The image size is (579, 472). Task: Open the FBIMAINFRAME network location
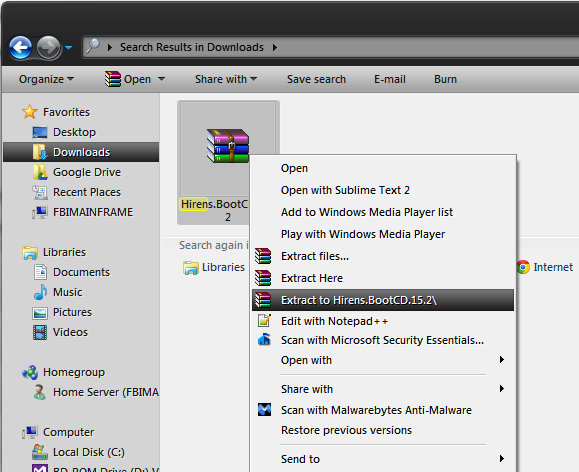[93, 212]
